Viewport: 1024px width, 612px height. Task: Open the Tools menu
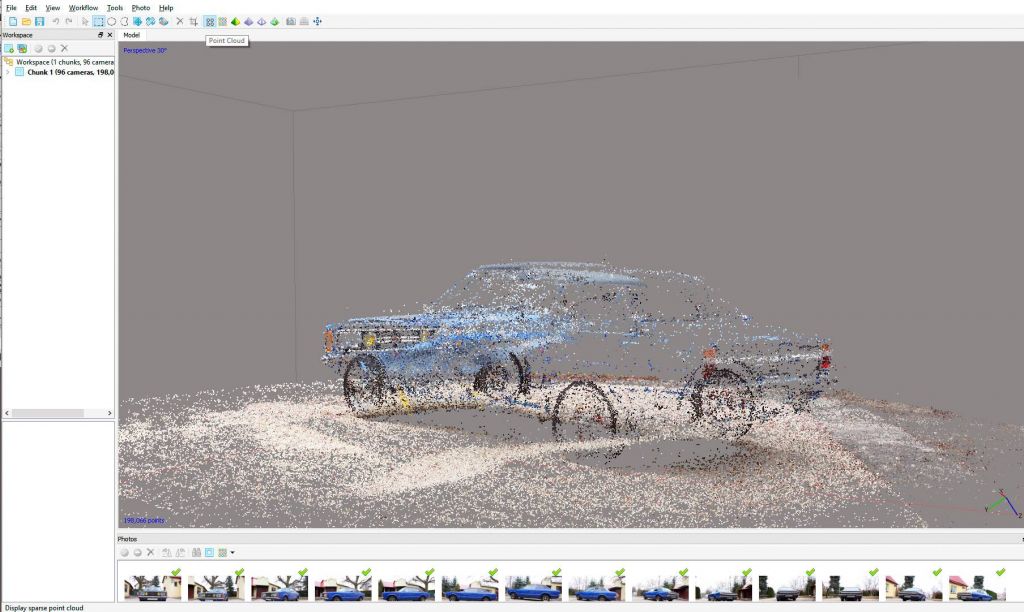[115, 7]
